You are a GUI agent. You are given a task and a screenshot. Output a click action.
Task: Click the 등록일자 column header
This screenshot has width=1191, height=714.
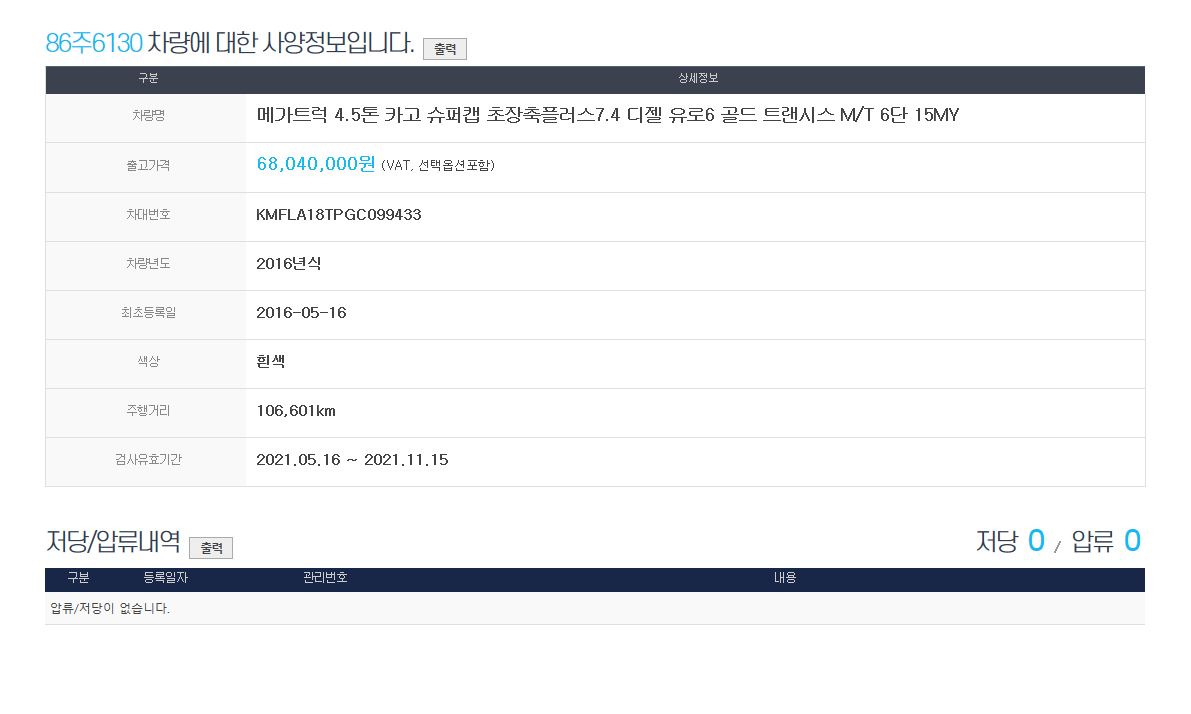pyautogui.click(x=166, y=578)
